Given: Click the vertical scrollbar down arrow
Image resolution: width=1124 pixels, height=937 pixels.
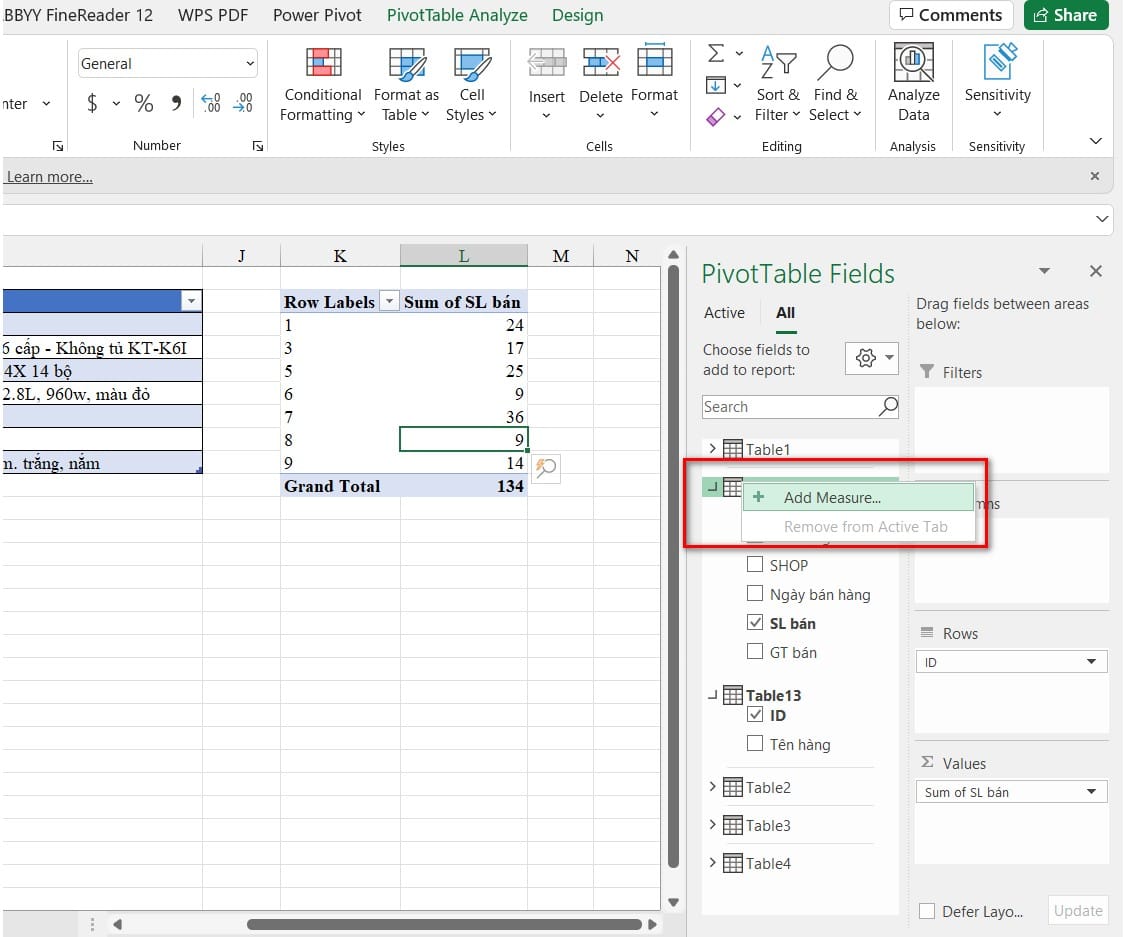Looking at the screenshot, I should tap(673, 902).
